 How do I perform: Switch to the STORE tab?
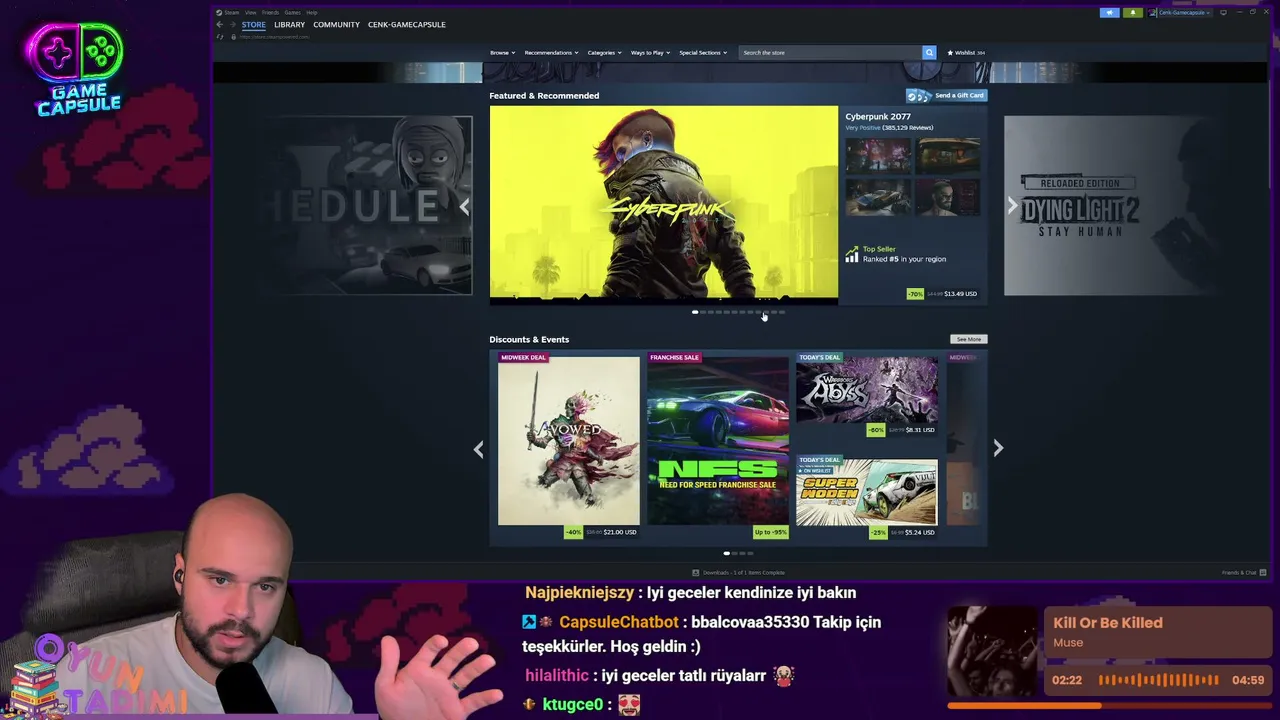253,24
